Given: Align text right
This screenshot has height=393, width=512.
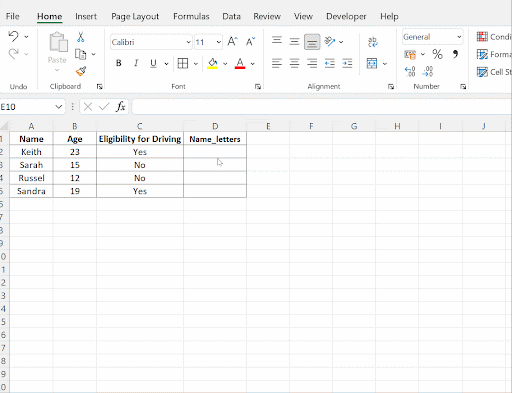Looking at the screenshot, I should point(312,63).
